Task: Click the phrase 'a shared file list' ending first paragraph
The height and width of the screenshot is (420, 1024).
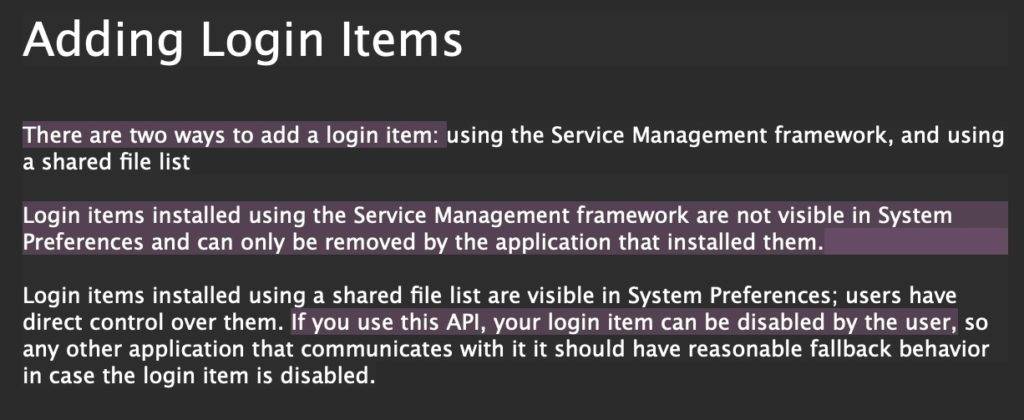Action: (x=106, y=161)
